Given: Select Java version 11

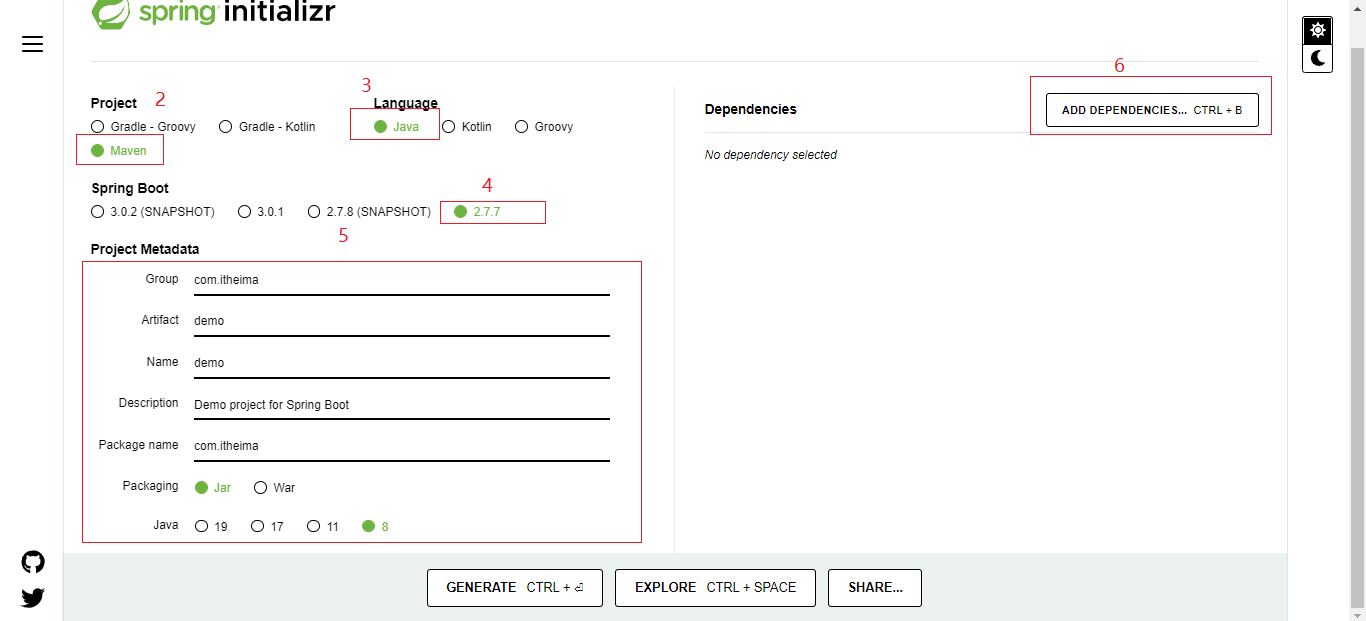Looking at the screenshot, I should (314, 526).
